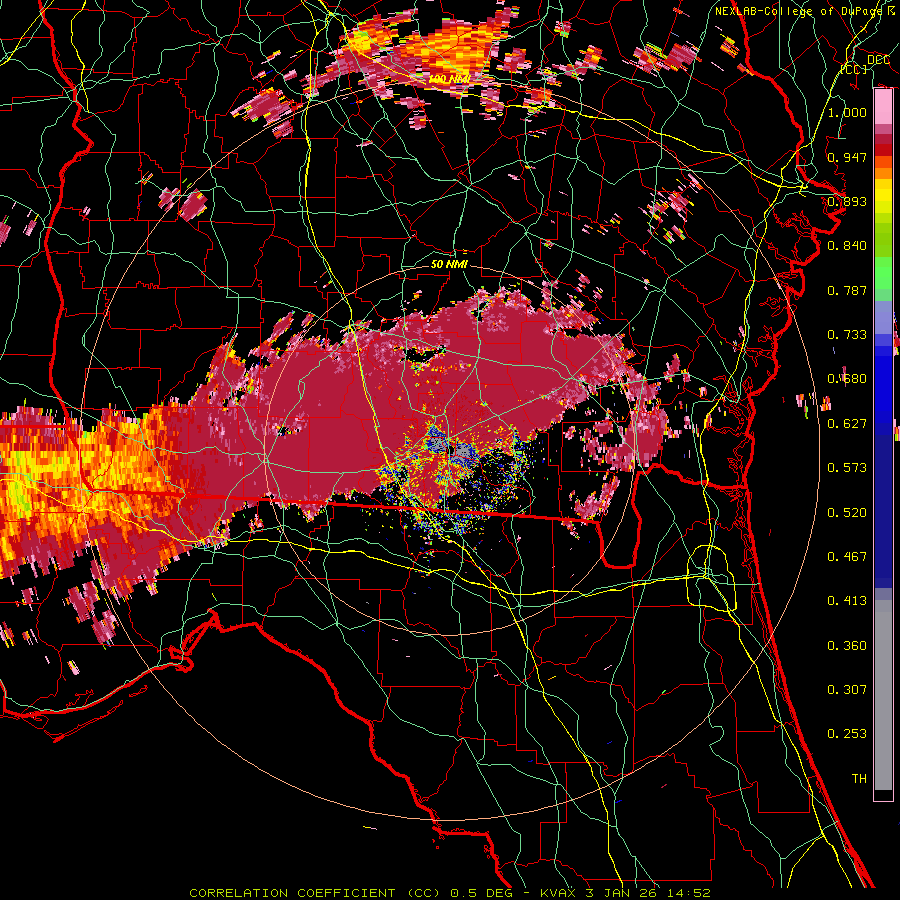Click the 0.573 legend value
This screenshot has width=900, height=900.
coord(847,468)
